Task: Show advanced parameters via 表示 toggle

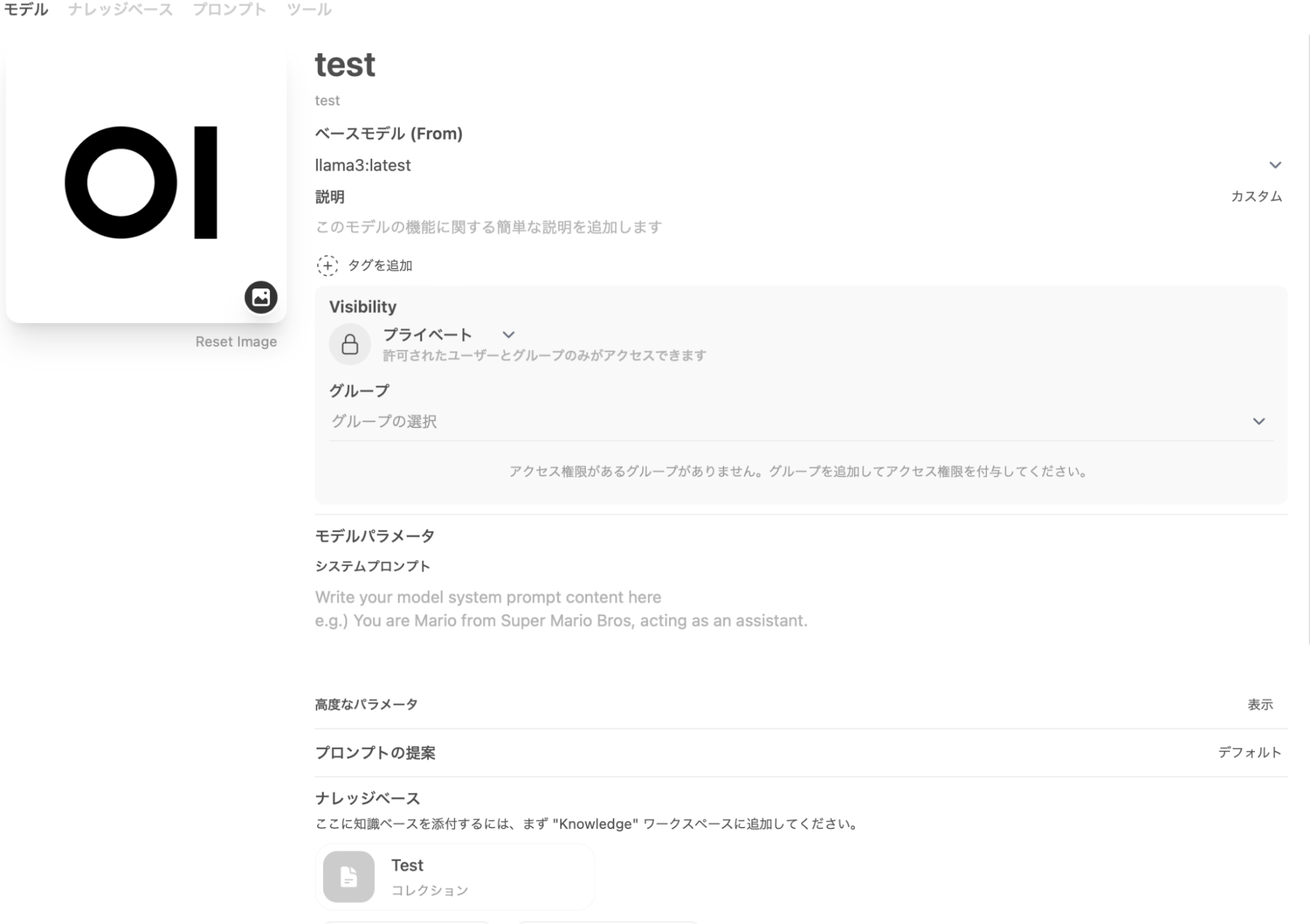Action: (1260, 704)
